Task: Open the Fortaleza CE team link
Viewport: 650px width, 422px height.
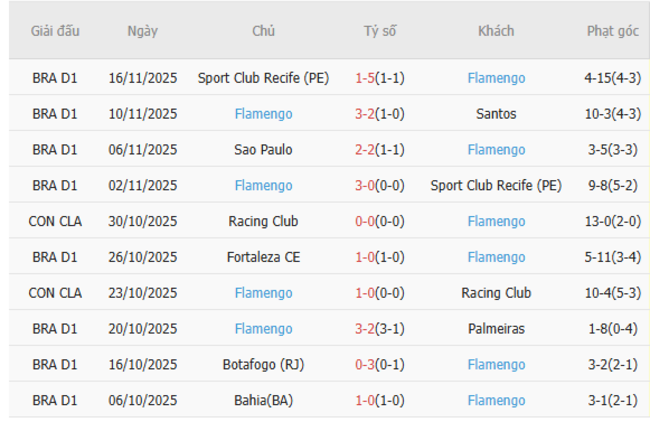Action: click(x=263, y=258)
